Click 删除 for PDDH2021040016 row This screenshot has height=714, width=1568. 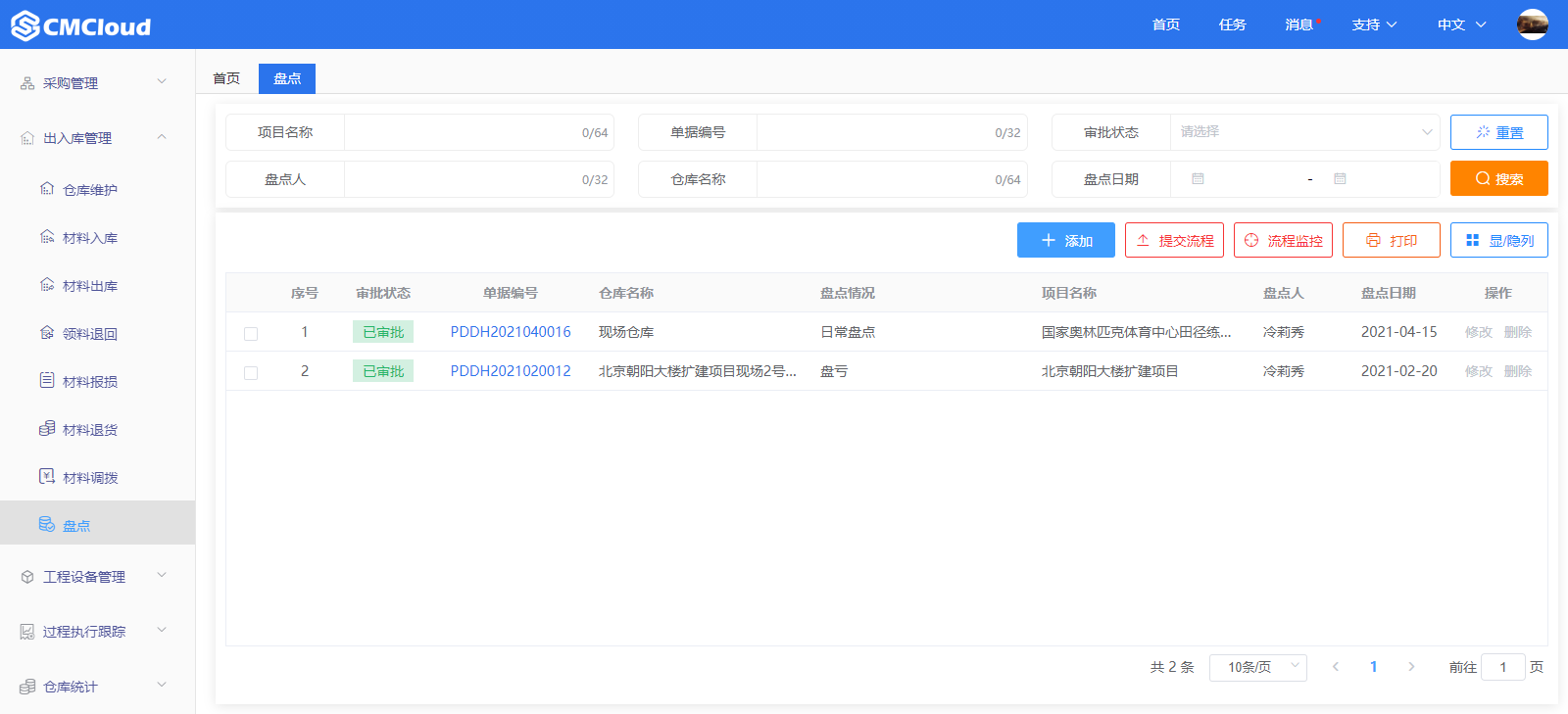(x=1518, y=332)
